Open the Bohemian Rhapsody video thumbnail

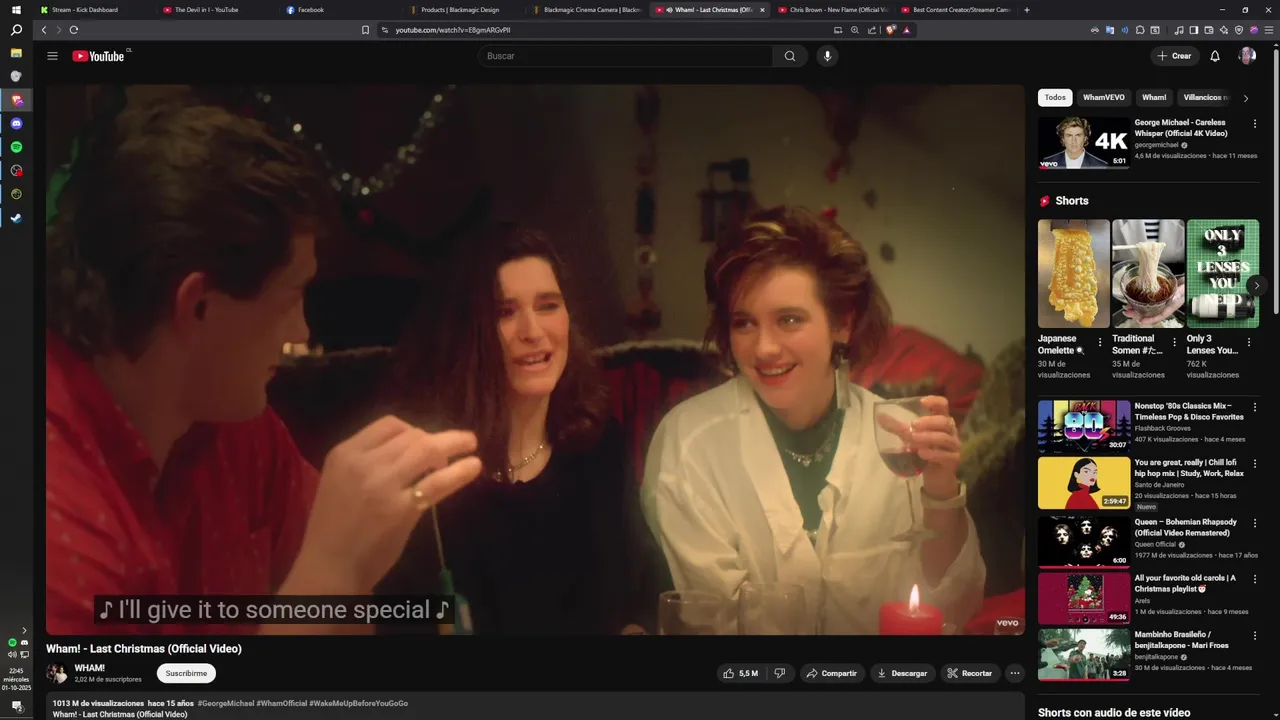pos(1084,542)
